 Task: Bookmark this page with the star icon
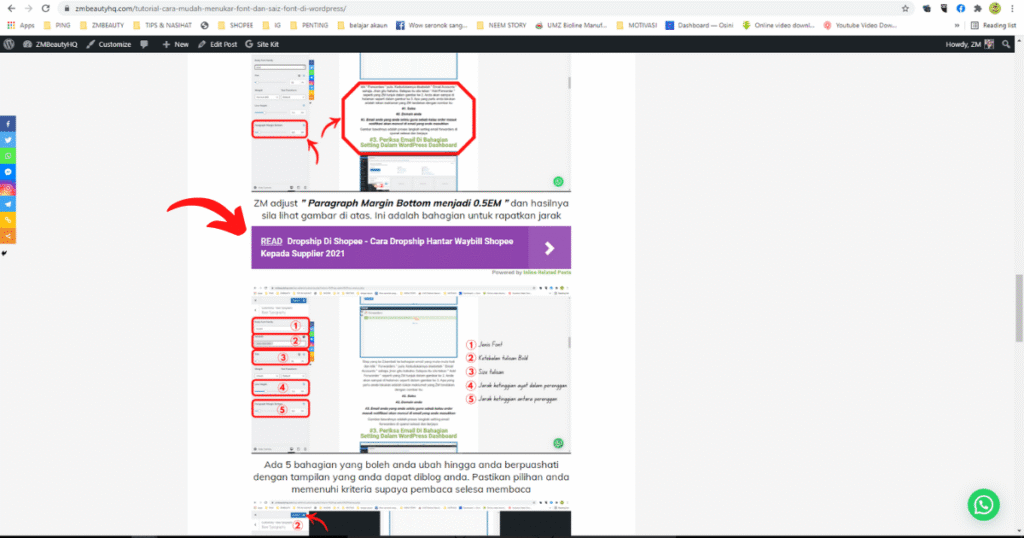[905, 8]
